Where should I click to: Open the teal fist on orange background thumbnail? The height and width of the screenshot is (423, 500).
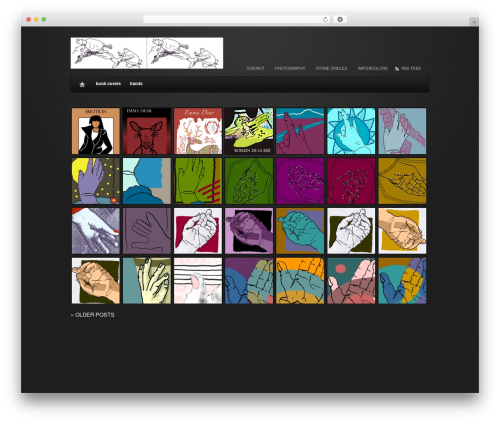[300, 231]
